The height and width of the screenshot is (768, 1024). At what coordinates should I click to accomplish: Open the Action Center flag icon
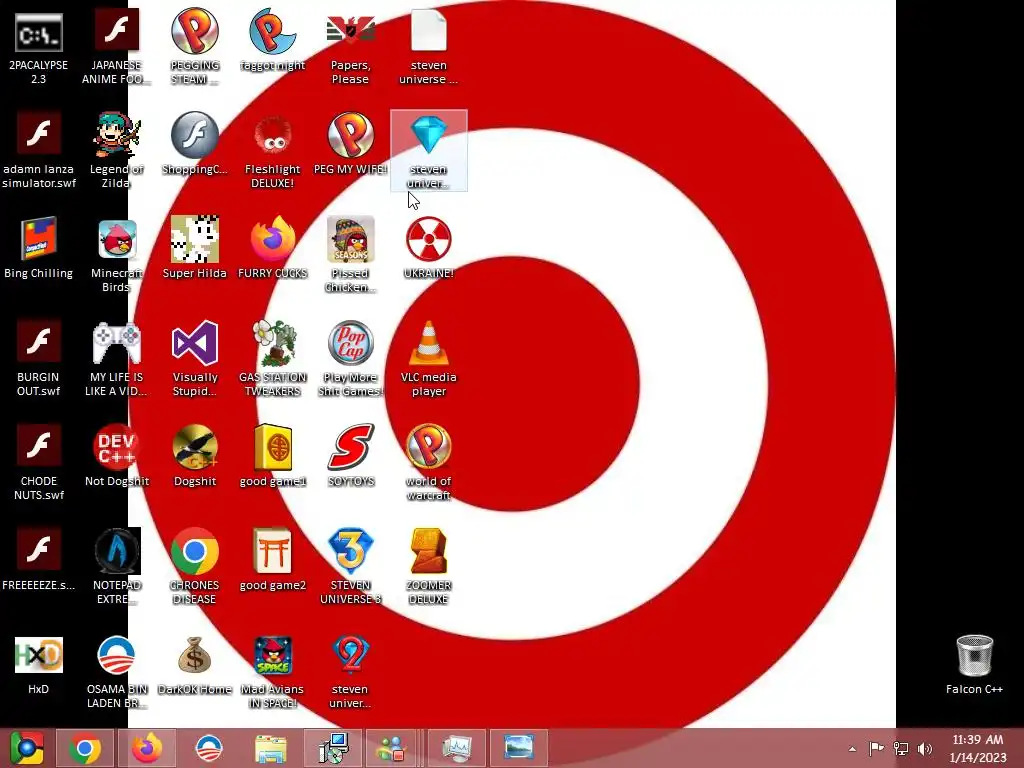(x=876, y=748)
